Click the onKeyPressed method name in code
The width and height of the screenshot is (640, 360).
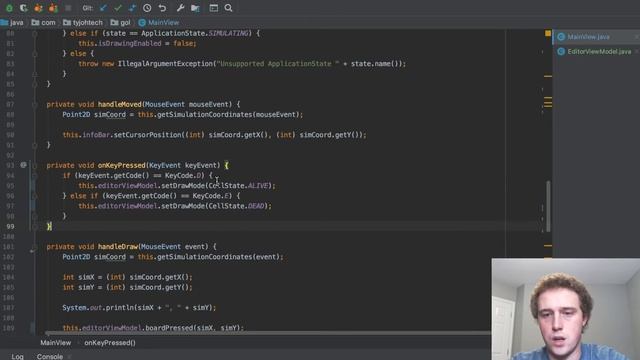122,165
